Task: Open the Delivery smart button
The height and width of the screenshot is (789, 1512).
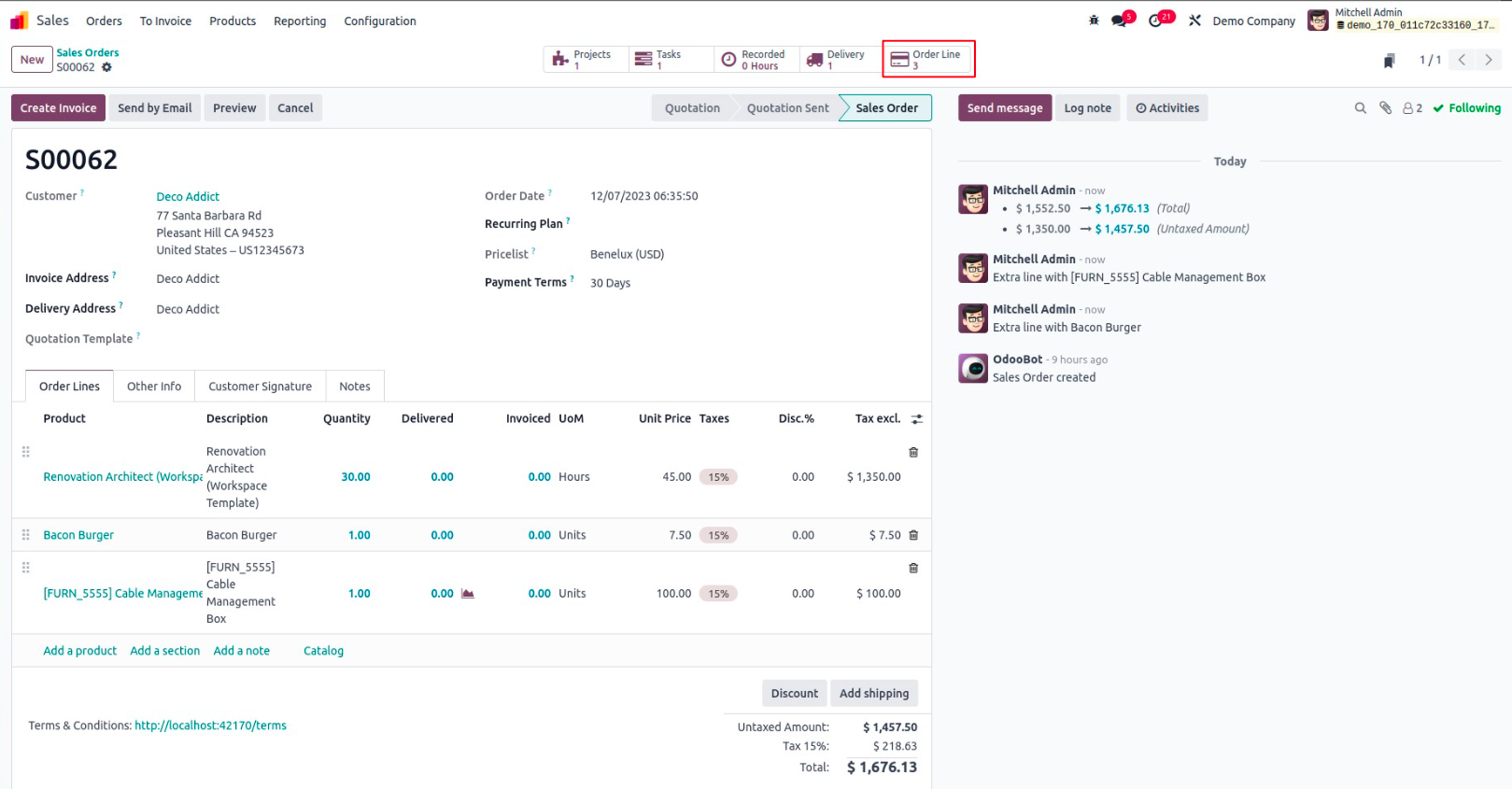Action: coord(840,60)
